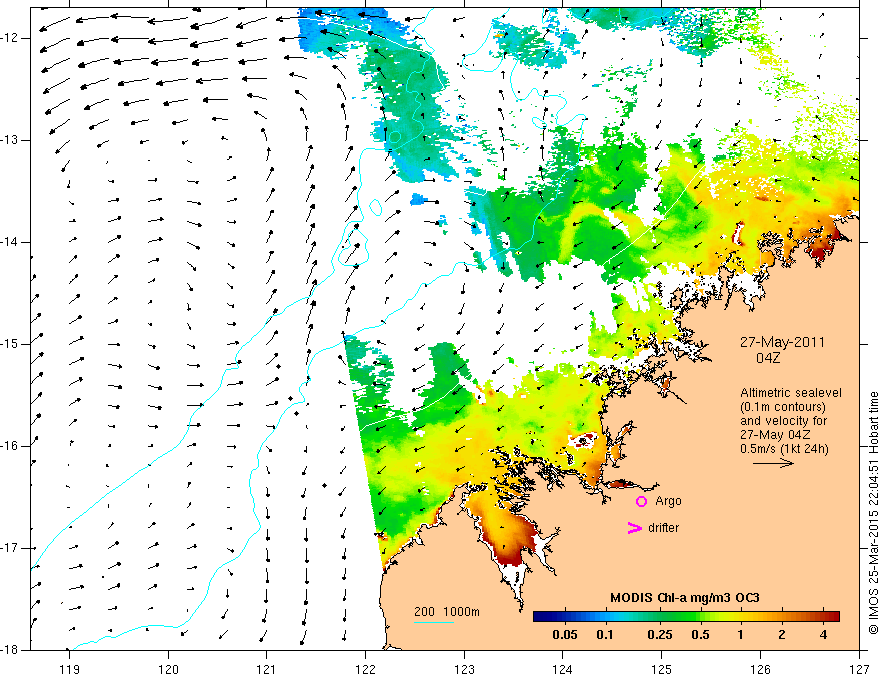The height and width of the screenshot is (680, 880).
Task: Click the 0.1 colorbar tick label
Action: pos(604,635)
